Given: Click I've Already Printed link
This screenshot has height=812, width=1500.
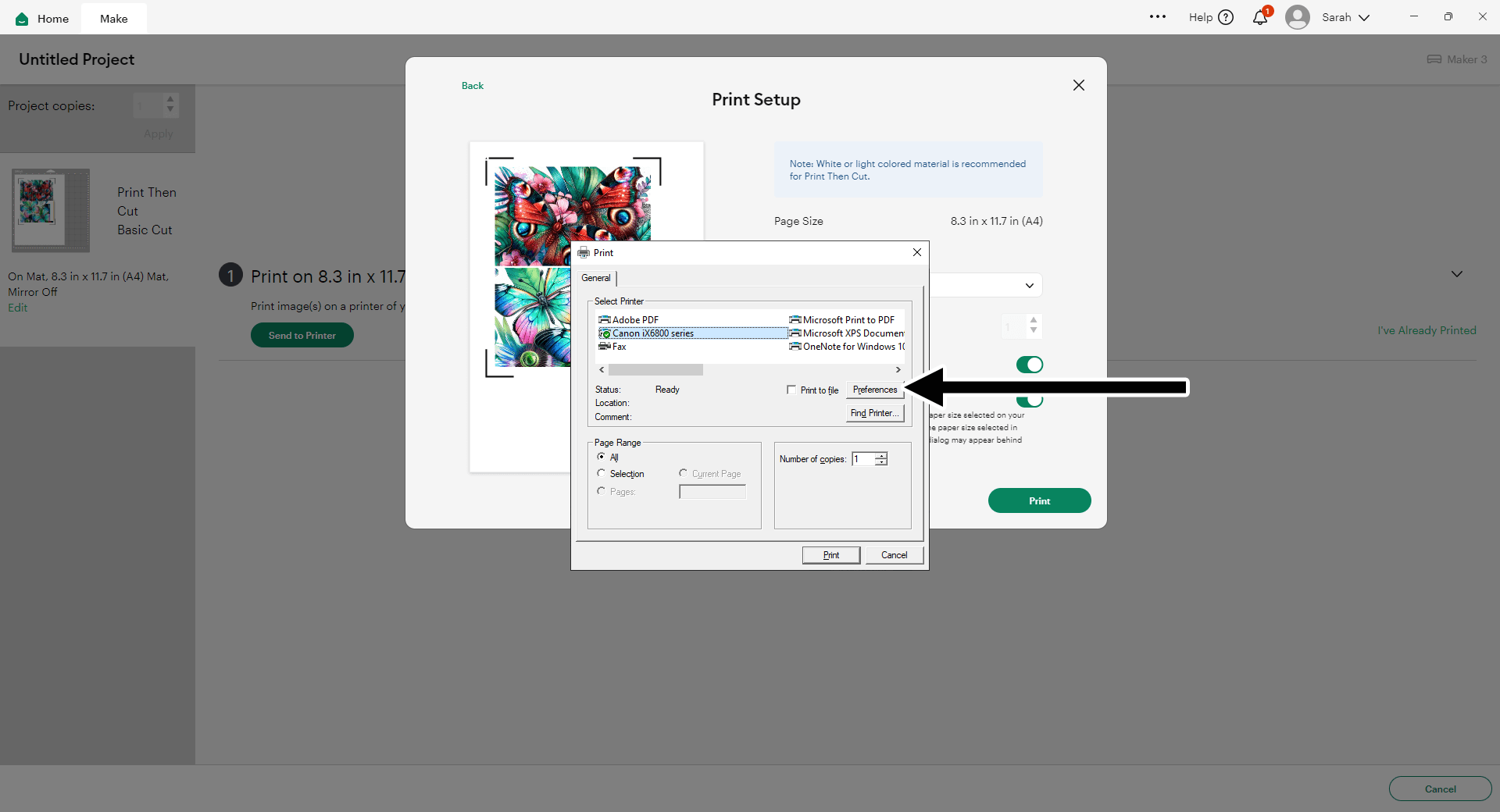Looking at the screenshot, I should click(1427, 330).
